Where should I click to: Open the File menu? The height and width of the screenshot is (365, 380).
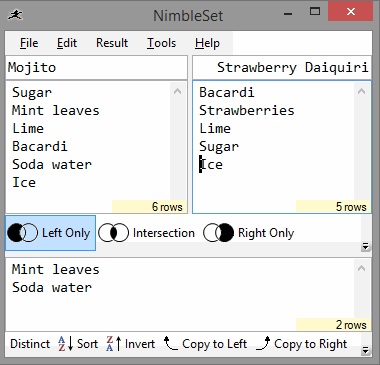(29, 43)
